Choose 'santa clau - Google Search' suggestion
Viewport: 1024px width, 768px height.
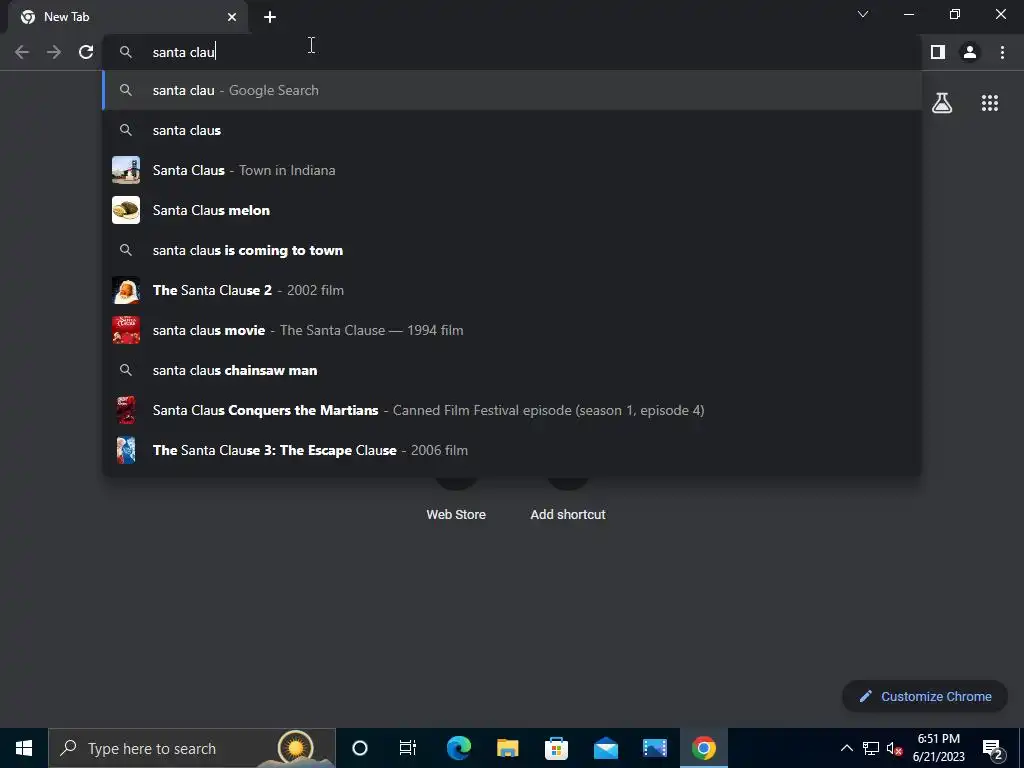[513, 90]
